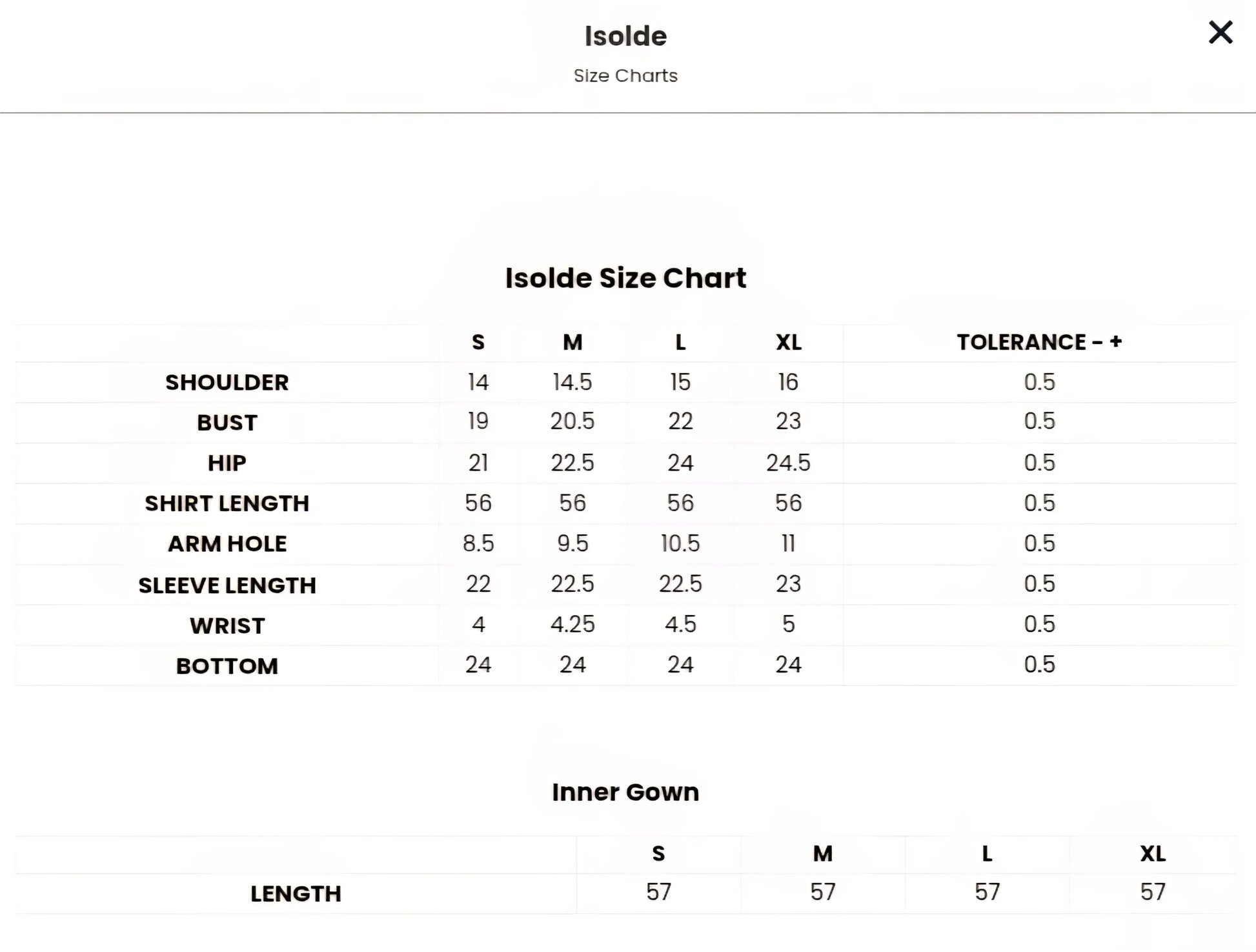
Task: Select the LENGTH row label under Inner Gown
Action: pos(296,893)
